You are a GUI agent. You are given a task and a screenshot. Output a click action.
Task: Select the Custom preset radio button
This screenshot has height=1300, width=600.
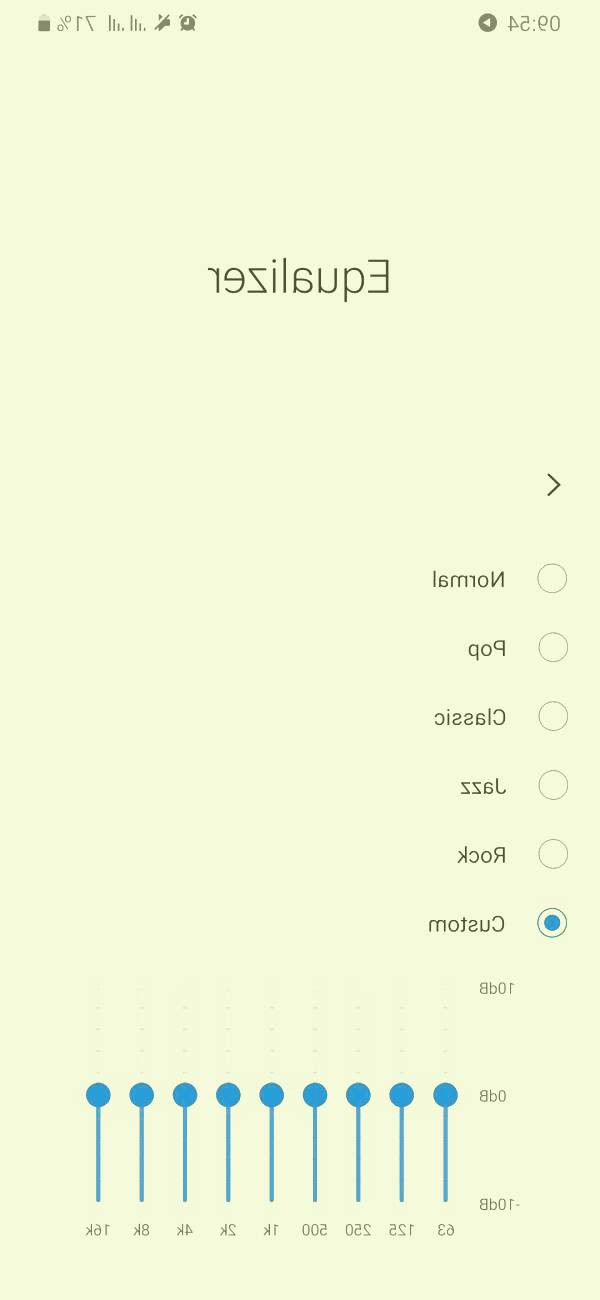tap(552, 924)
